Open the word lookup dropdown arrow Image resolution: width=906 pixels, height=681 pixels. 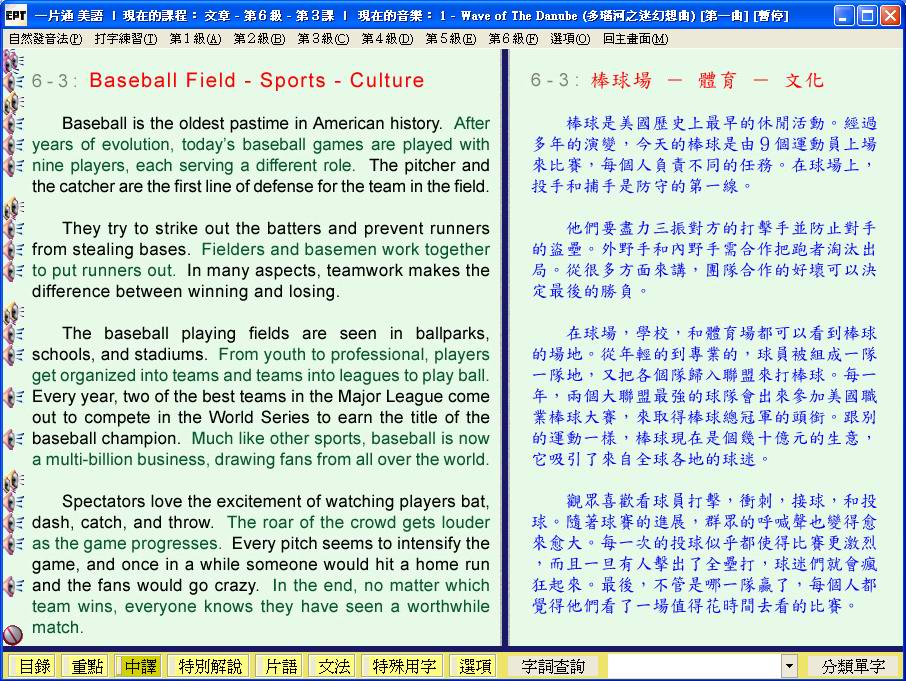click(789, 666)
